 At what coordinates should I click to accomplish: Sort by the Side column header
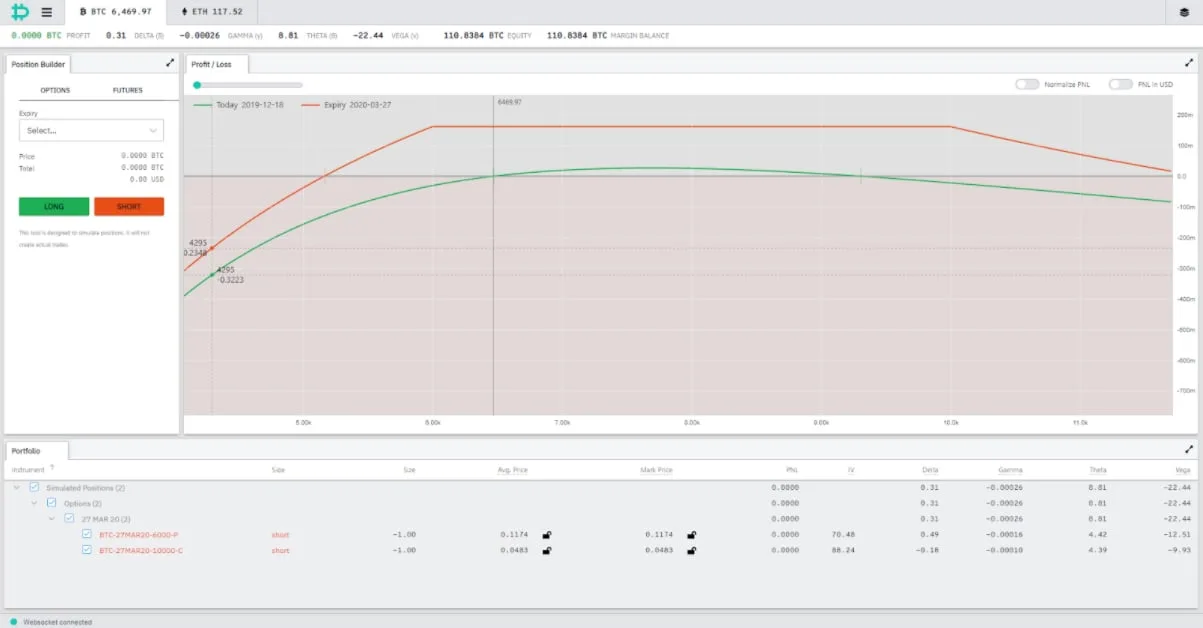pos(279,469)
